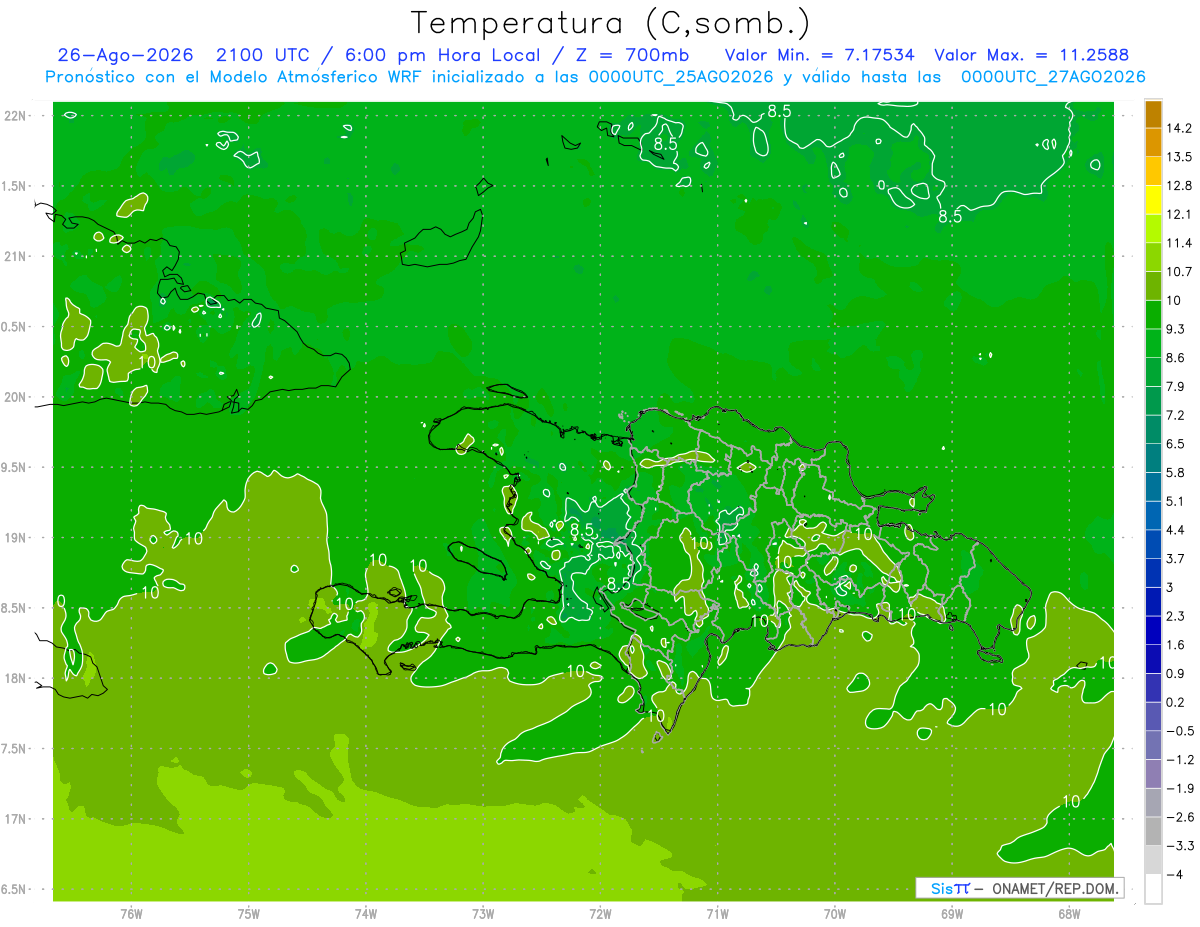The width and height of the screenshot is (1200, 927).
Task: Click the '71W' longitude axis label
Action: (717, 914)
